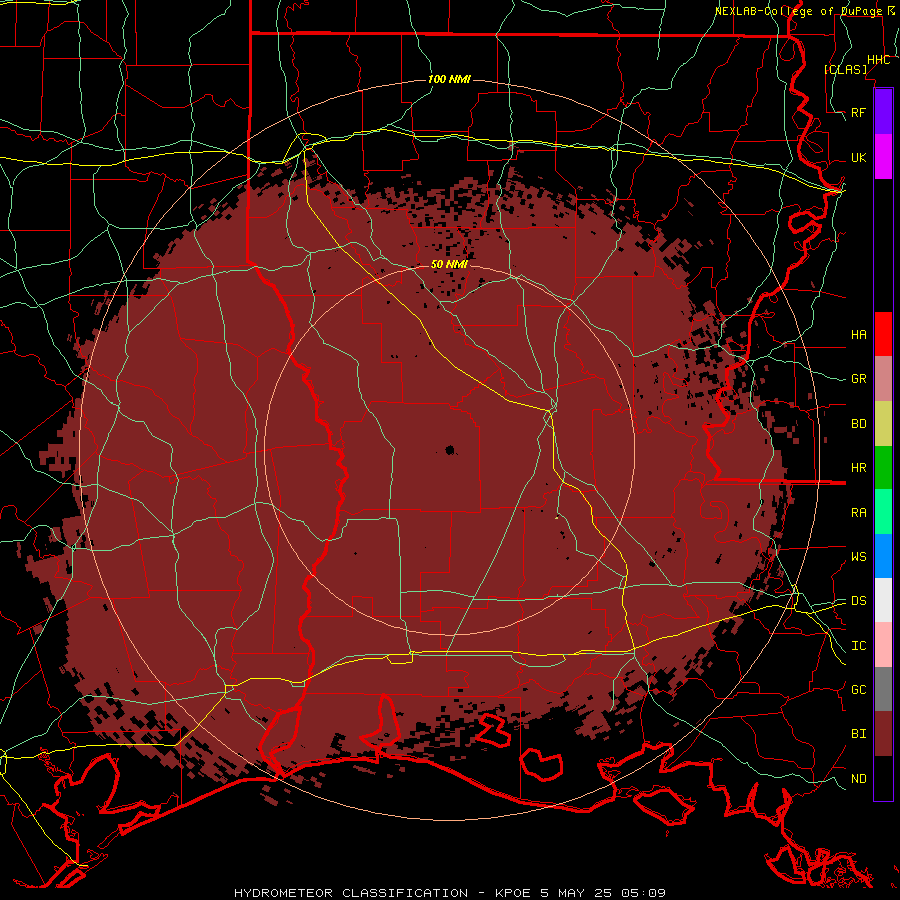The image size is (900, 900).
Task: Click the UK legend label
Action: tap(859, 157)
